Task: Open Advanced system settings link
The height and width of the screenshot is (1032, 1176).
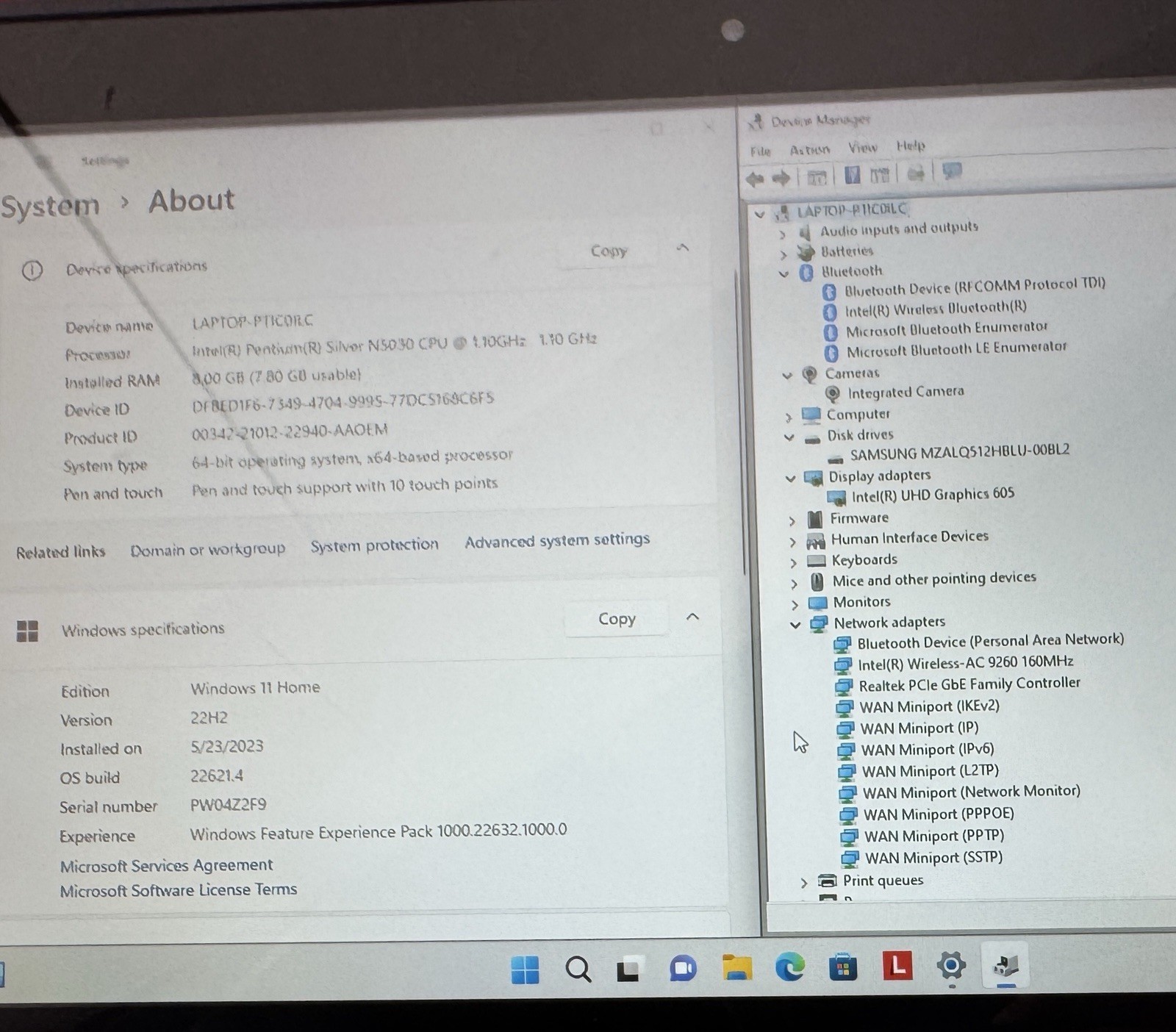Action: pyautogui.click(x=557, y=540)
